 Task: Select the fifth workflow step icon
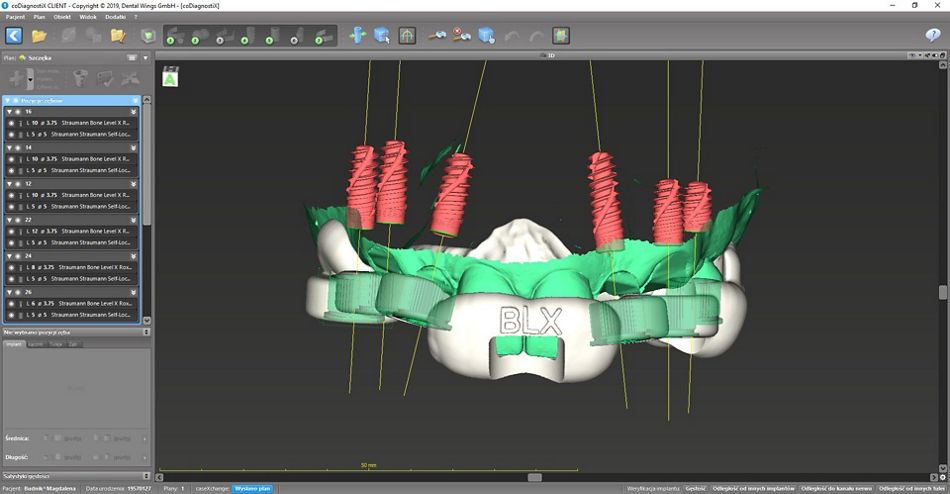pyautogui.click(x=273, y=36)
